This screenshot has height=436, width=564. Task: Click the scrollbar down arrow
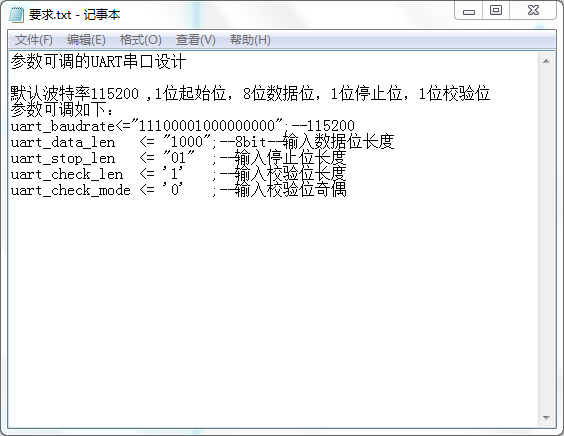[546, 418]
